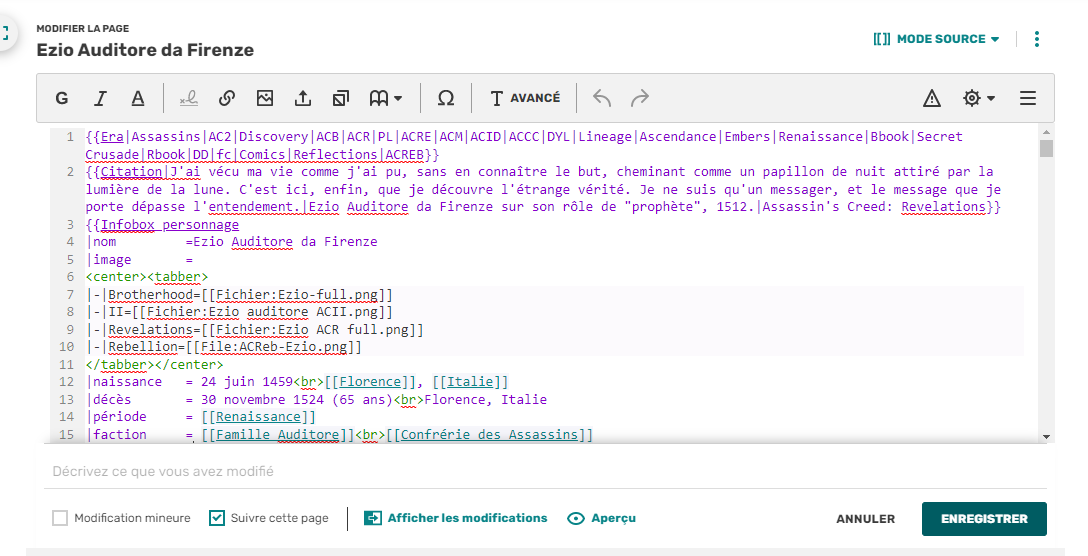Click the 'Era' template name on line 1
Image resolution: width=1088 pixels, height=556 pixels.
112,137
